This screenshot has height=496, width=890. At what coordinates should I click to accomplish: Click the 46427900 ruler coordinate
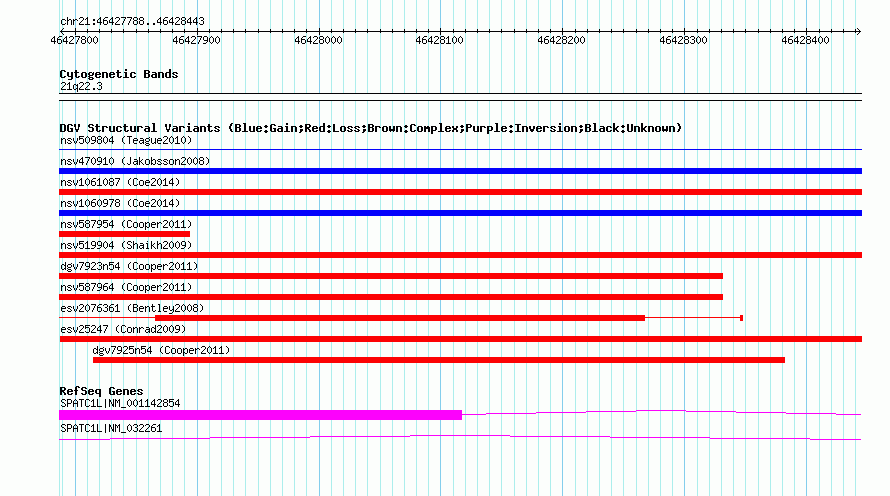(x=196, y=40)
